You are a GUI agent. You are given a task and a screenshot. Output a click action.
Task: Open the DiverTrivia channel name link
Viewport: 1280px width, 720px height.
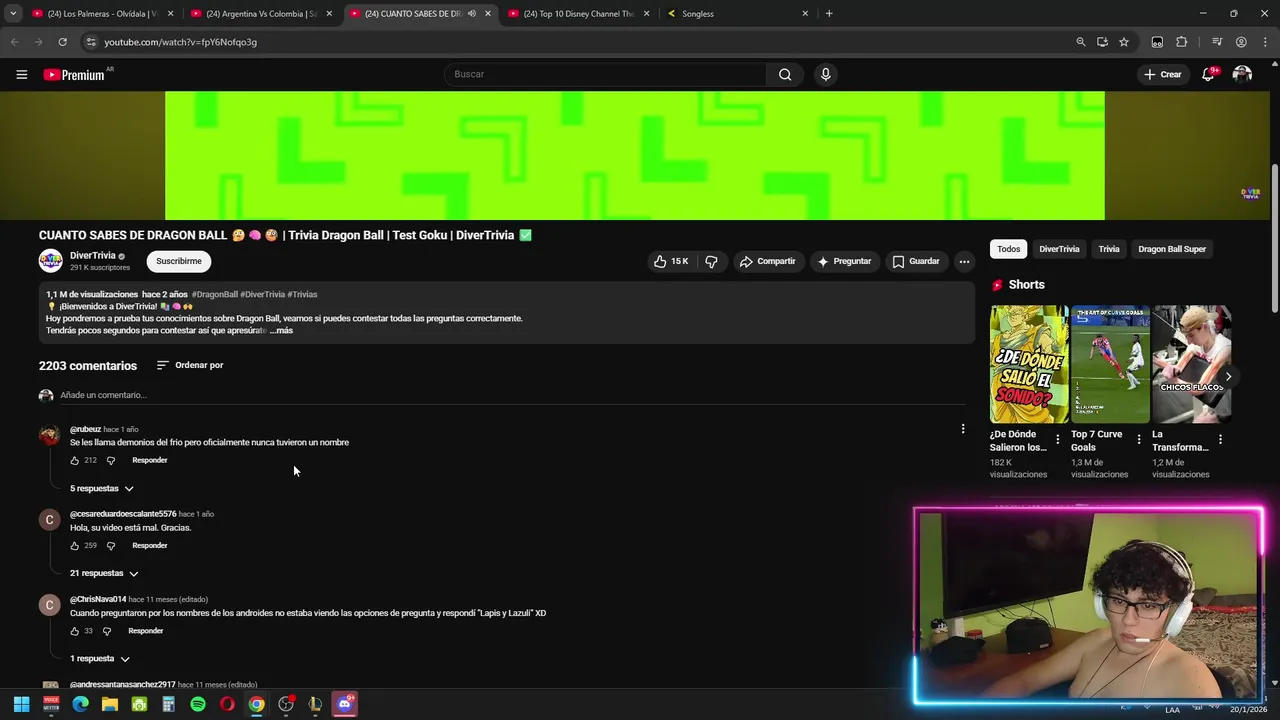click(93, 255)
